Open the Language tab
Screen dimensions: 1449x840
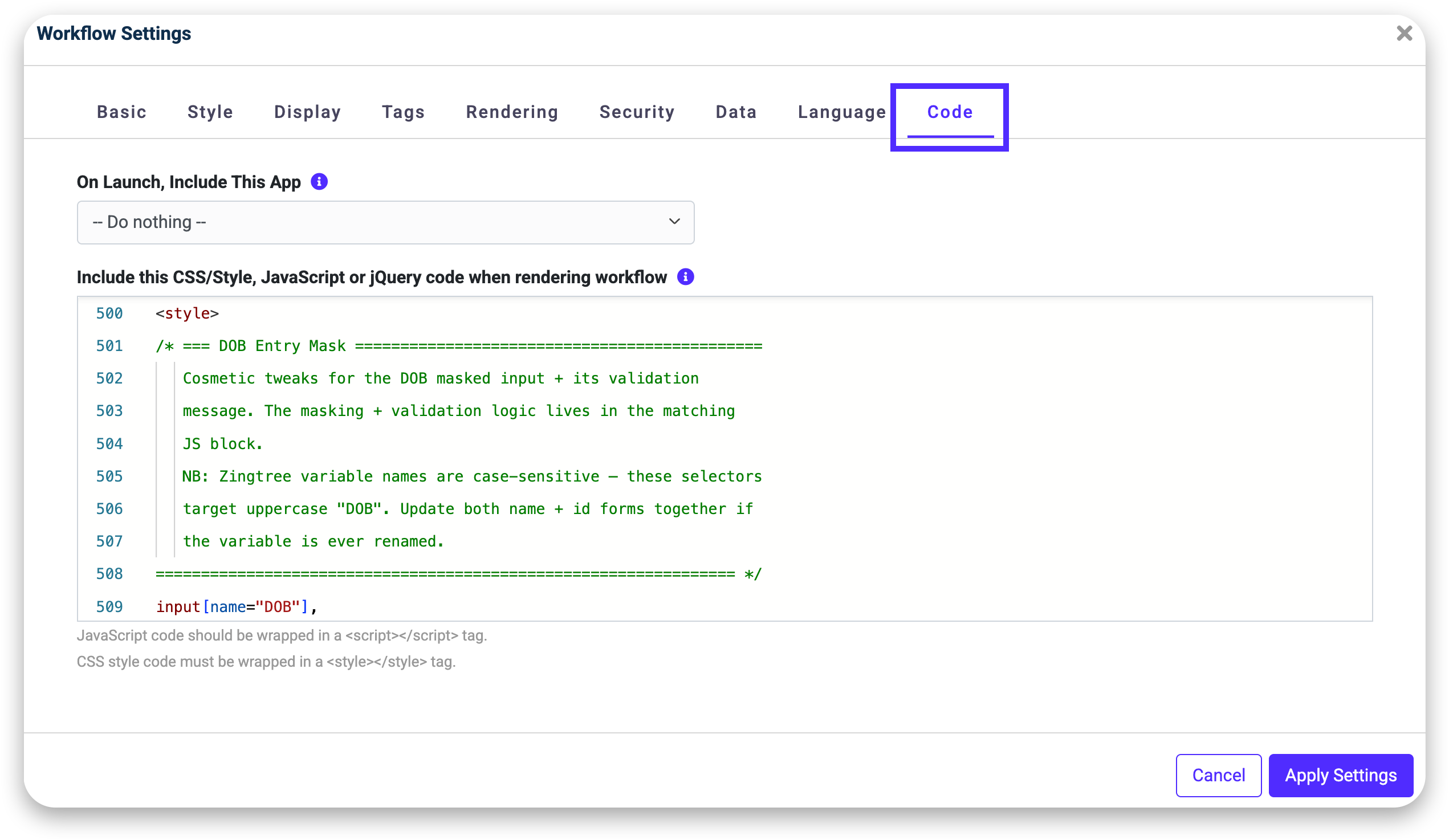pyautogui.click(x=841, y=112)
